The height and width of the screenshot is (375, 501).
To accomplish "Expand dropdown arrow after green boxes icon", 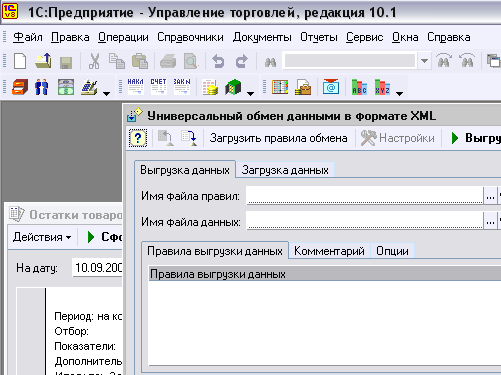I will (250, 94).
